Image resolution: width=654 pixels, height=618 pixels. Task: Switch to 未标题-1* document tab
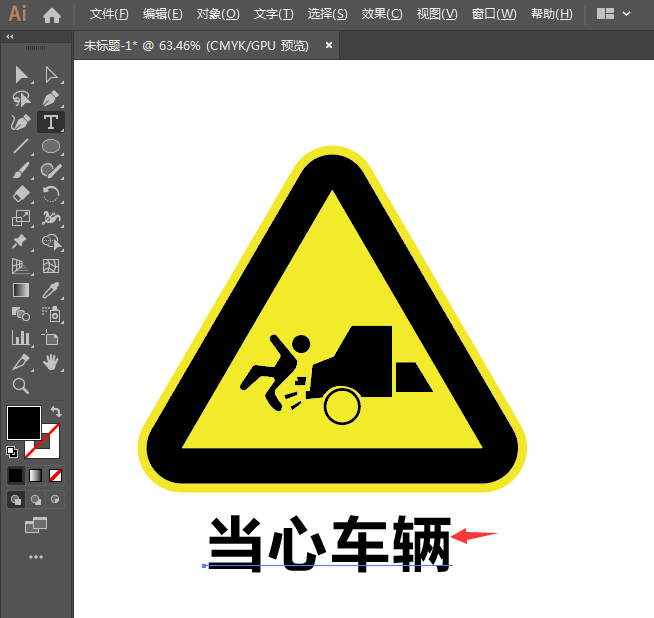[x=196, y=45]
